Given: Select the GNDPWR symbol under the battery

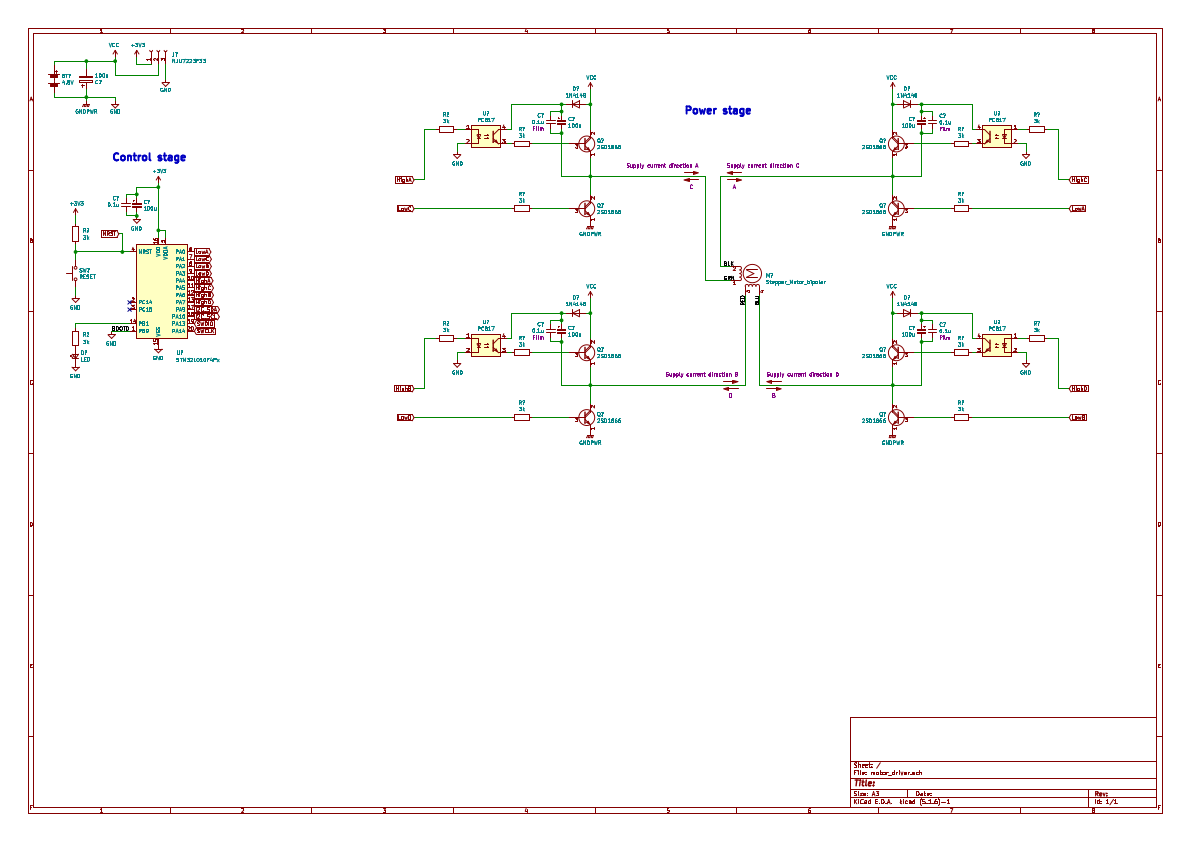Looking at the screenshot, I should (x=86, y=107).
